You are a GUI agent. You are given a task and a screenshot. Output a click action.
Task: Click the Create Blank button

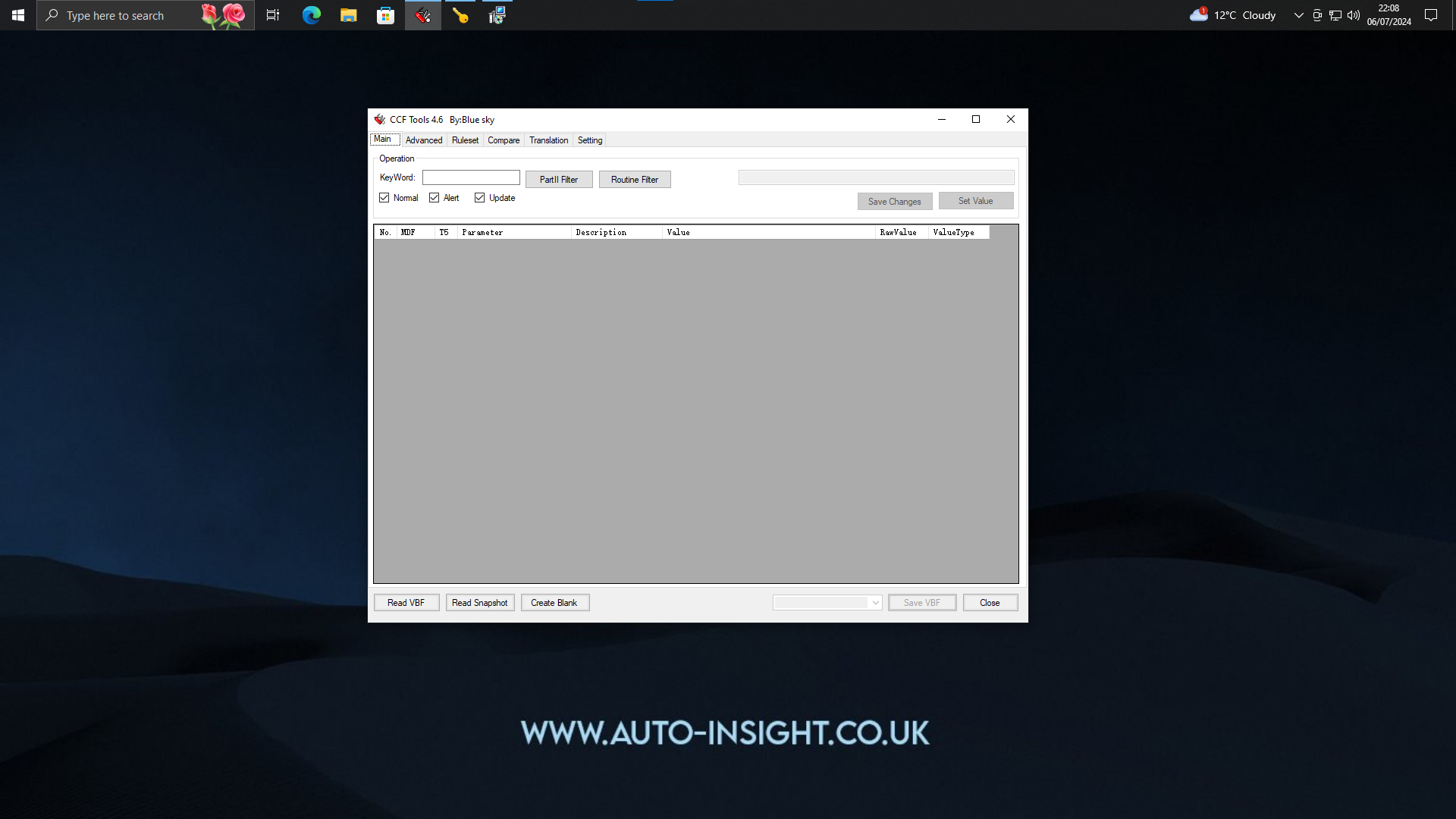554,602
